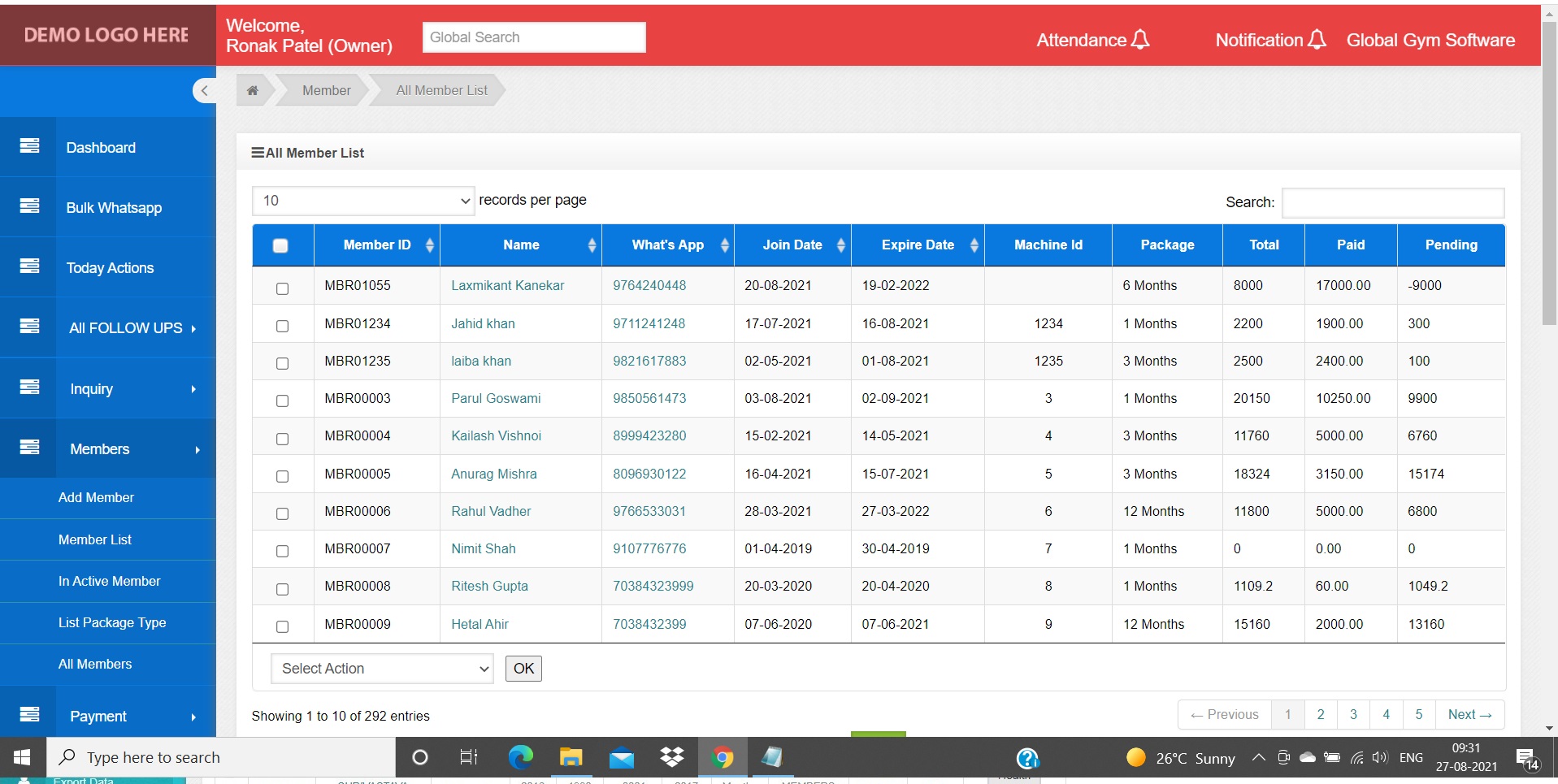Viewport: 1558px width, 784px height.
Task: Open Google Chrome from the taskbar
Action: (x=723, y=757)
